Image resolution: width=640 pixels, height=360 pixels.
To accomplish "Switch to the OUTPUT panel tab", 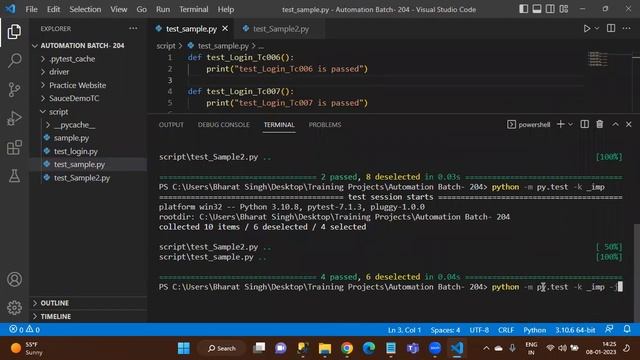I will pyautogui.click(x=171, y=124).
